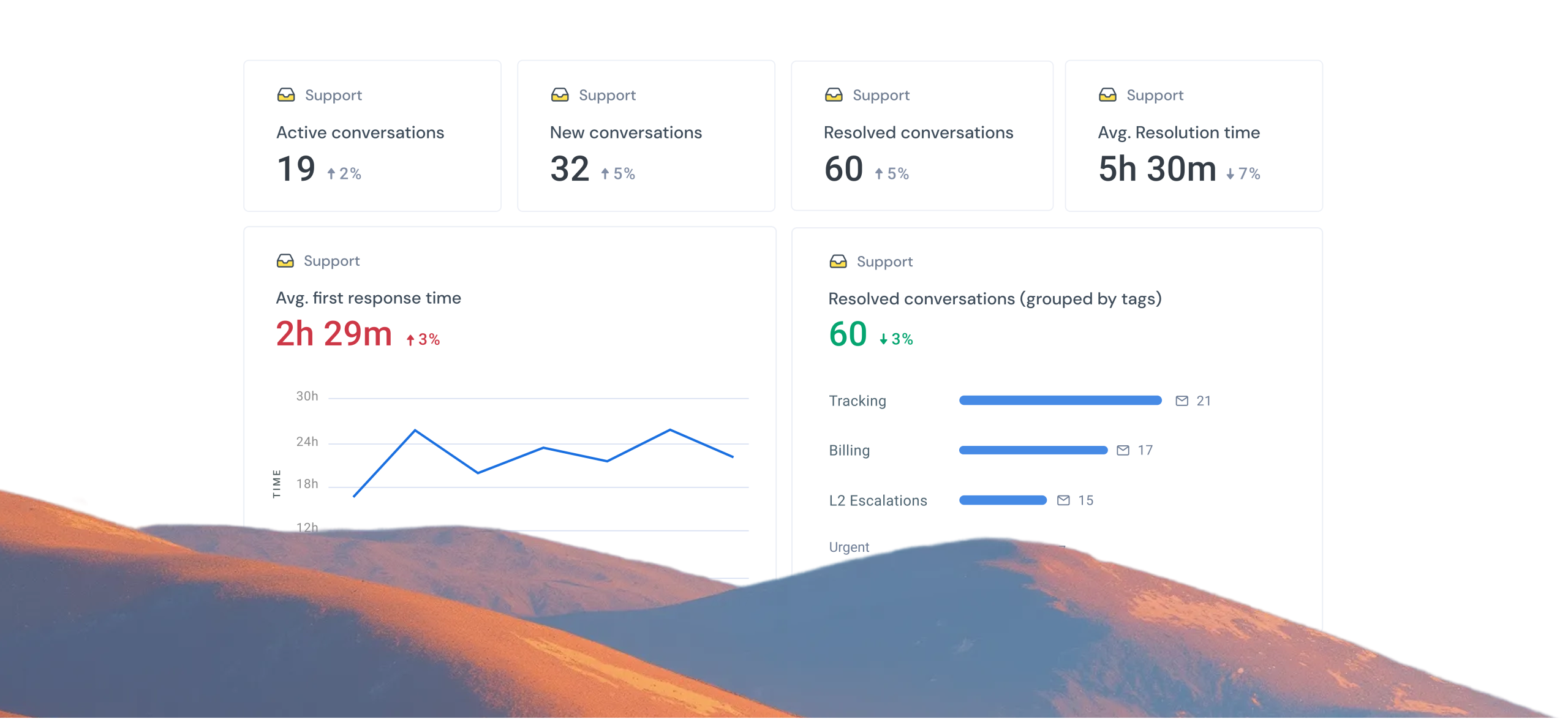Click inbox icon above Avg. first response time
Viewport: 1568px width, 719px height.
coord(285,261)
